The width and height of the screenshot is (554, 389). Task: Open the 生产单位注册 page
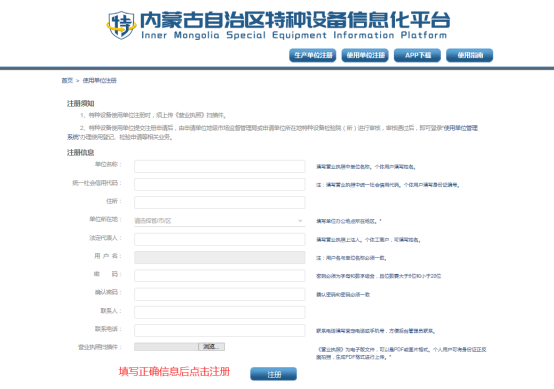[313, 55]
